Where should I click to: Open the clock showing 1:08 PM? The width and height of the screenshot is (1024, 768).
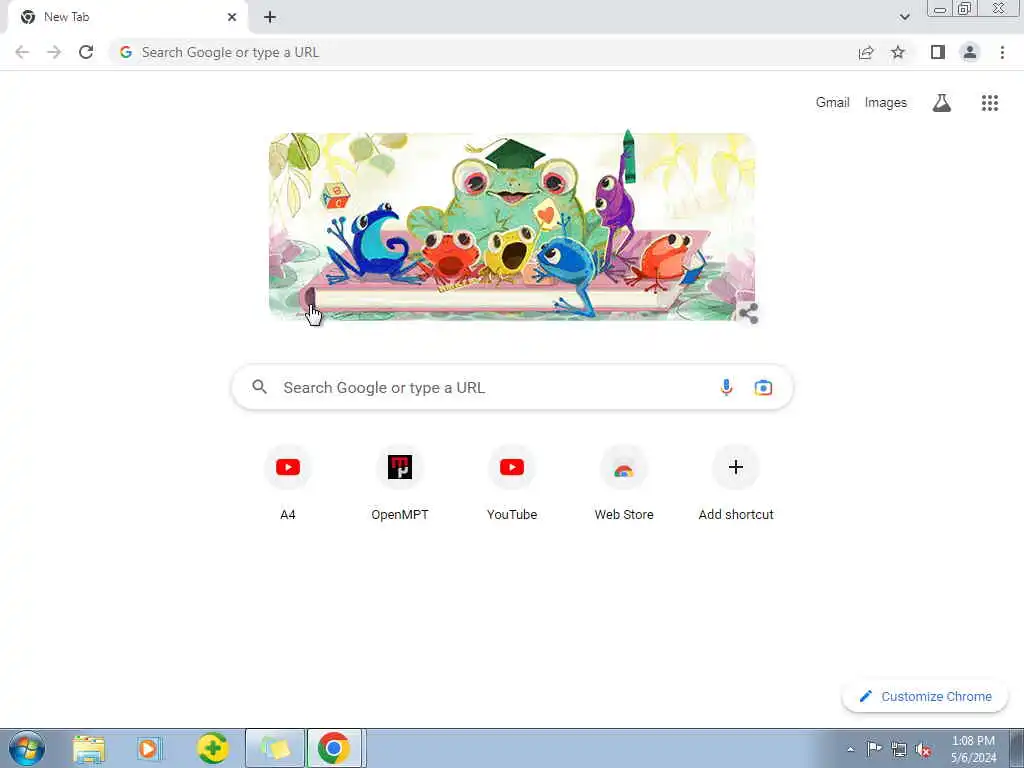coord(973,749)
